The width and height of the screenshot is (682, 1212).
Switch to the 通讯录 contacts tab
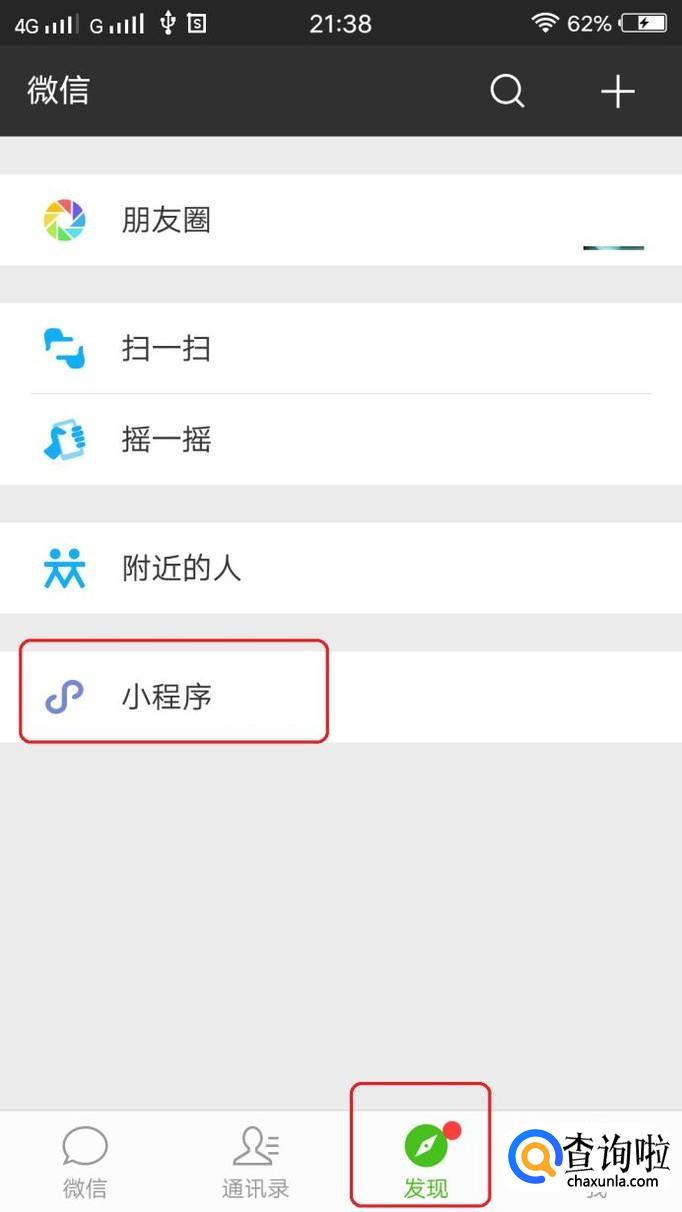(x=256, y=1161)
